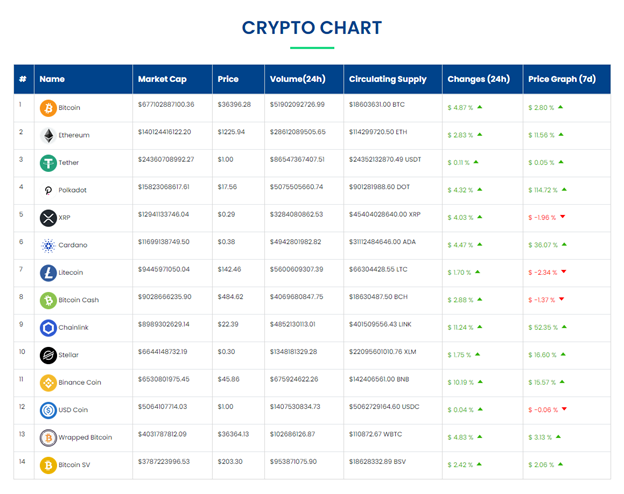The image size is (624, 494).
Task: Click the Volume(24h) column header
Action: tap(304, 79)
